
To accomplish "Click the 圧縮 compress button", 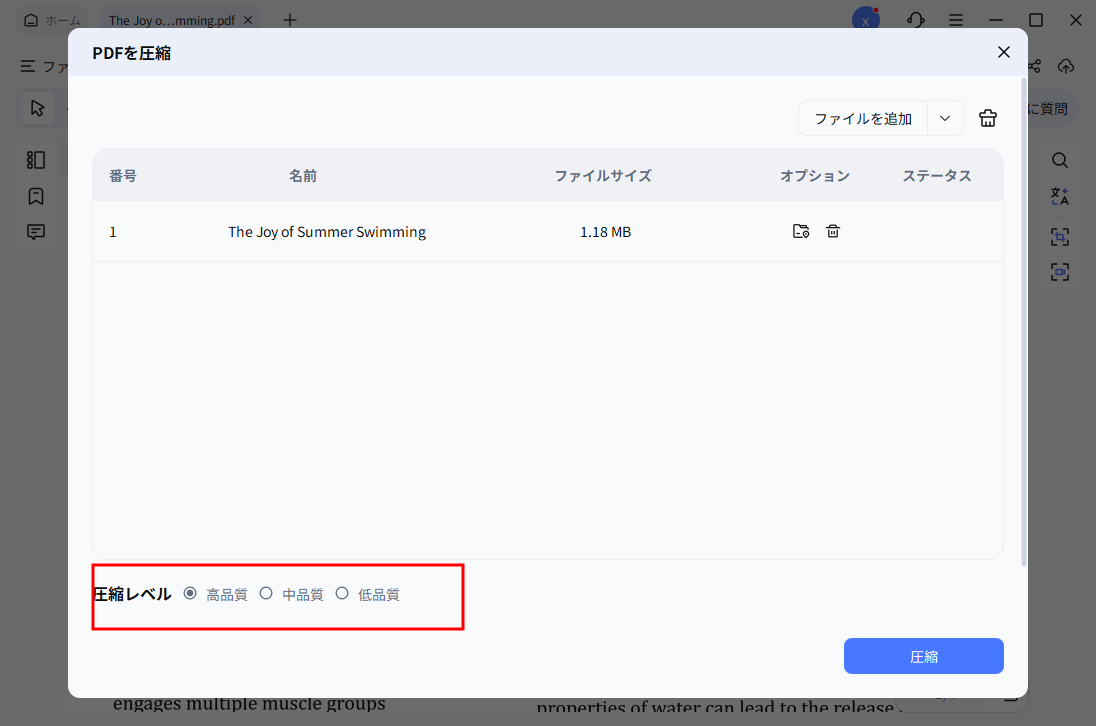I will pyautogui.click(x=923, y=656).
